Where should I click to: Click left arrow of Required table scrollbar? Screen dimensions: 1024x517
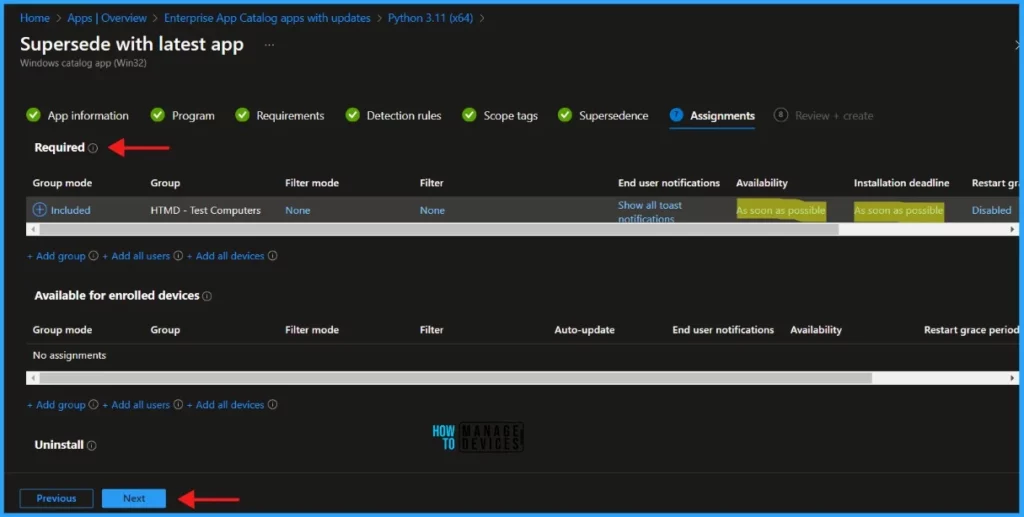(x=33, y=229)
